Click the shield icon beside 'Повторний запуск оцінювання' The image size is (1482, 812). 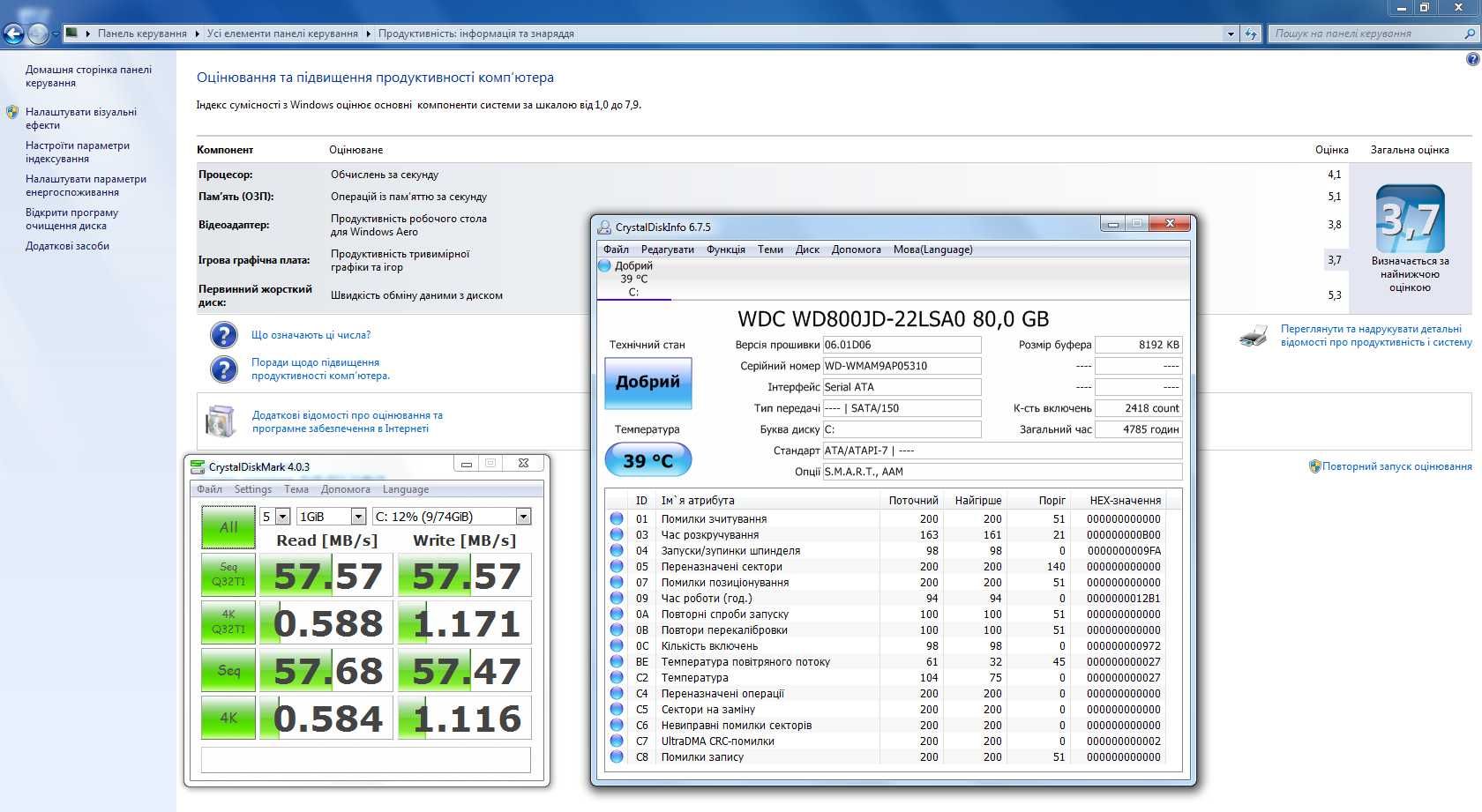coord(1314,466)
